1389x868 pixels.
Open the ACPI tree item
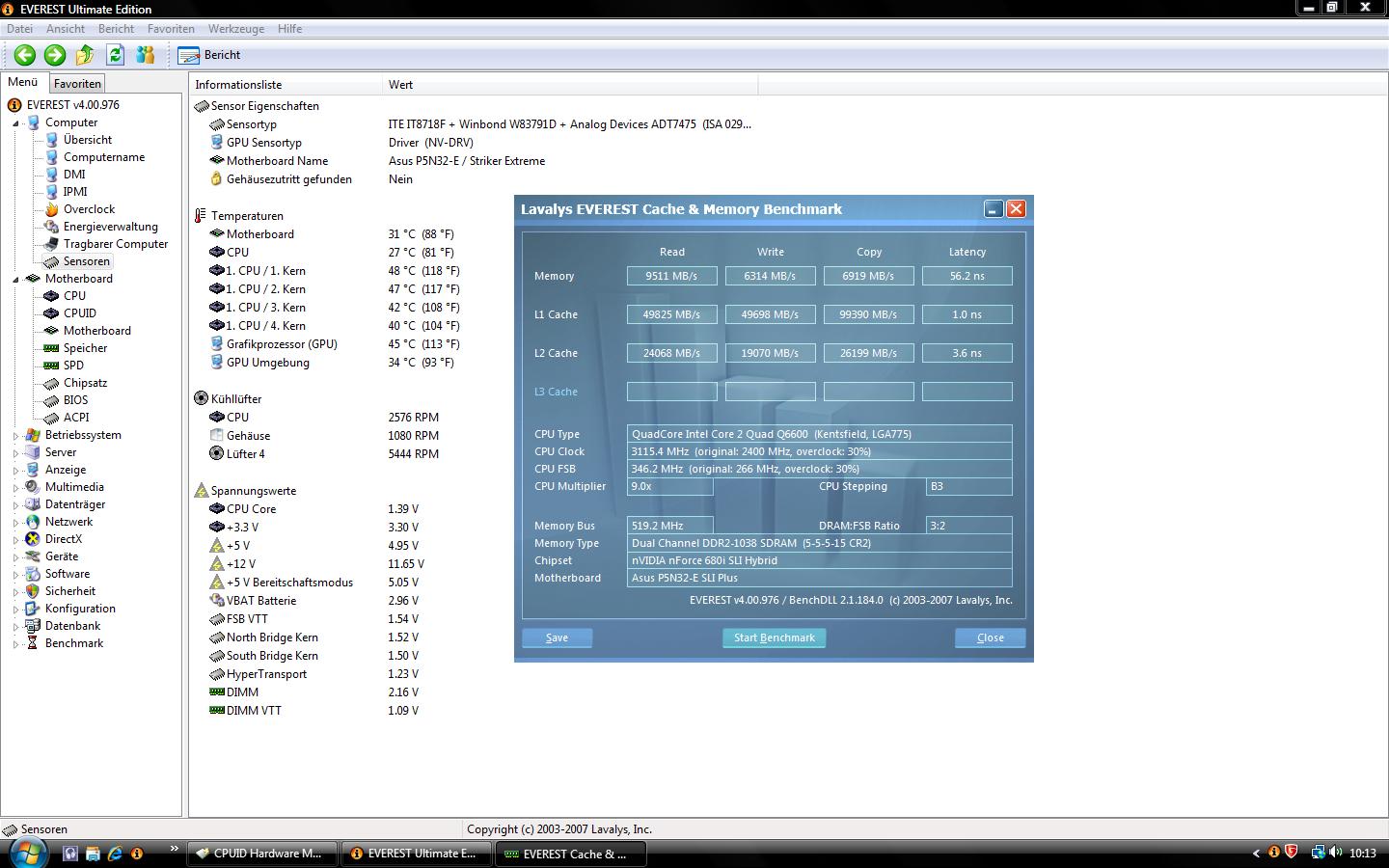coord(76,418)
